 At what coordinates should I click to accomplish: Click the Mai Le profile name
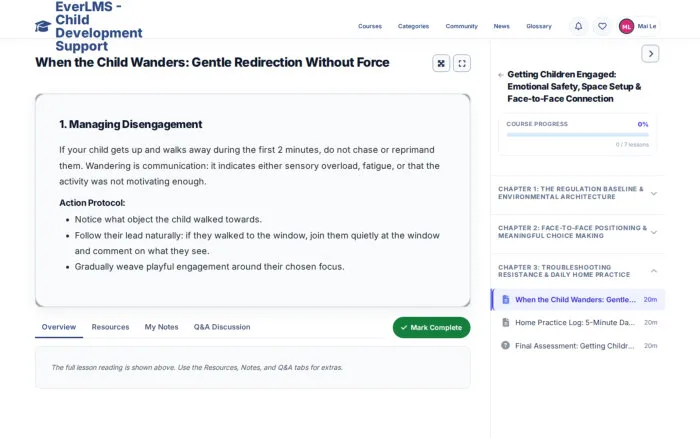point(647,26)
